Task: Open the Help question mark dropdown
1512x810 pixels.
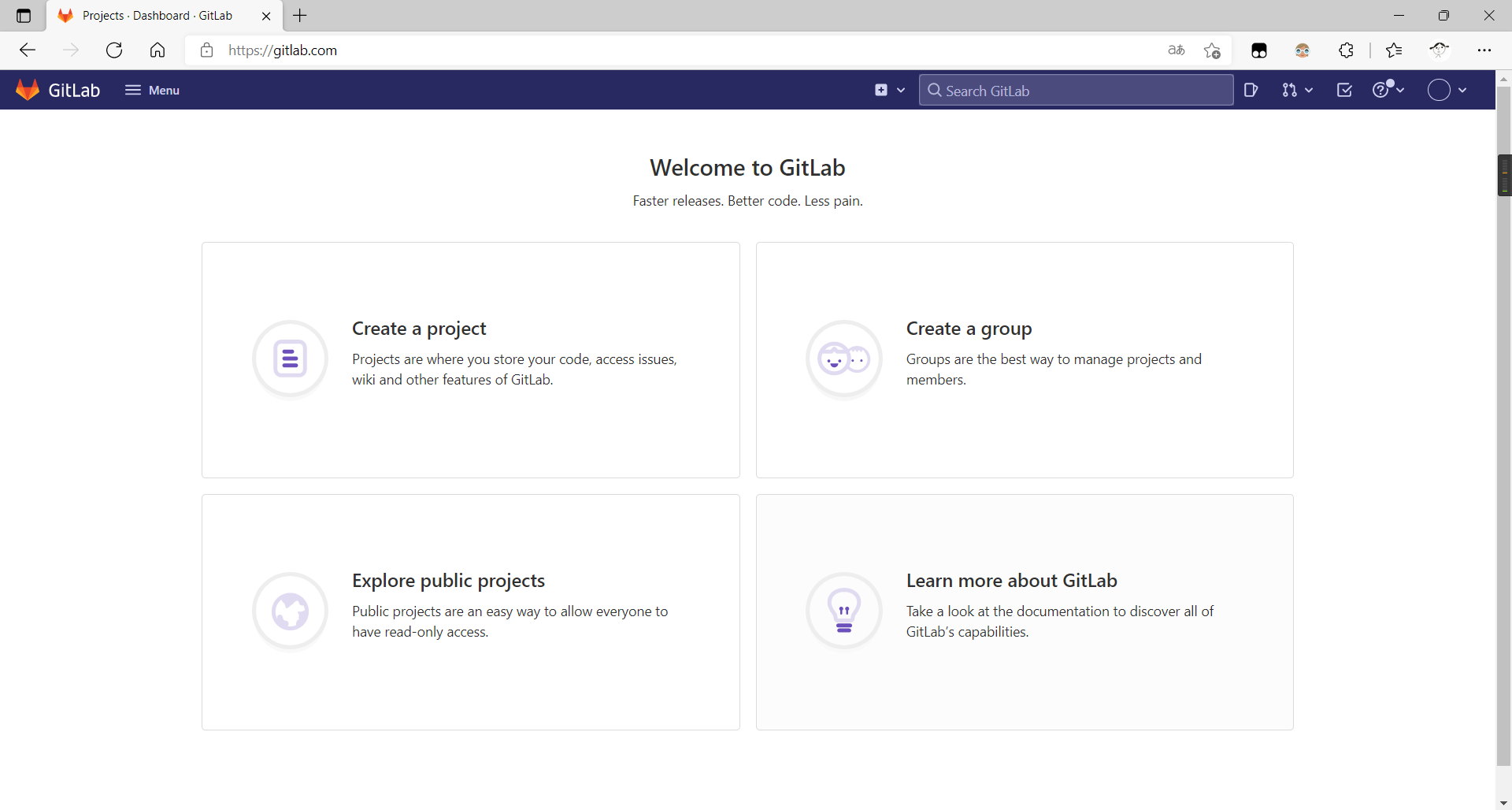Action: 1388,90
